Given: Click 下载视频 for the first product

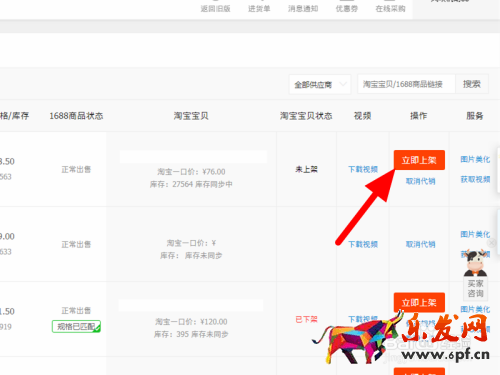Looking at the screenshot, I should click(363, 169).
